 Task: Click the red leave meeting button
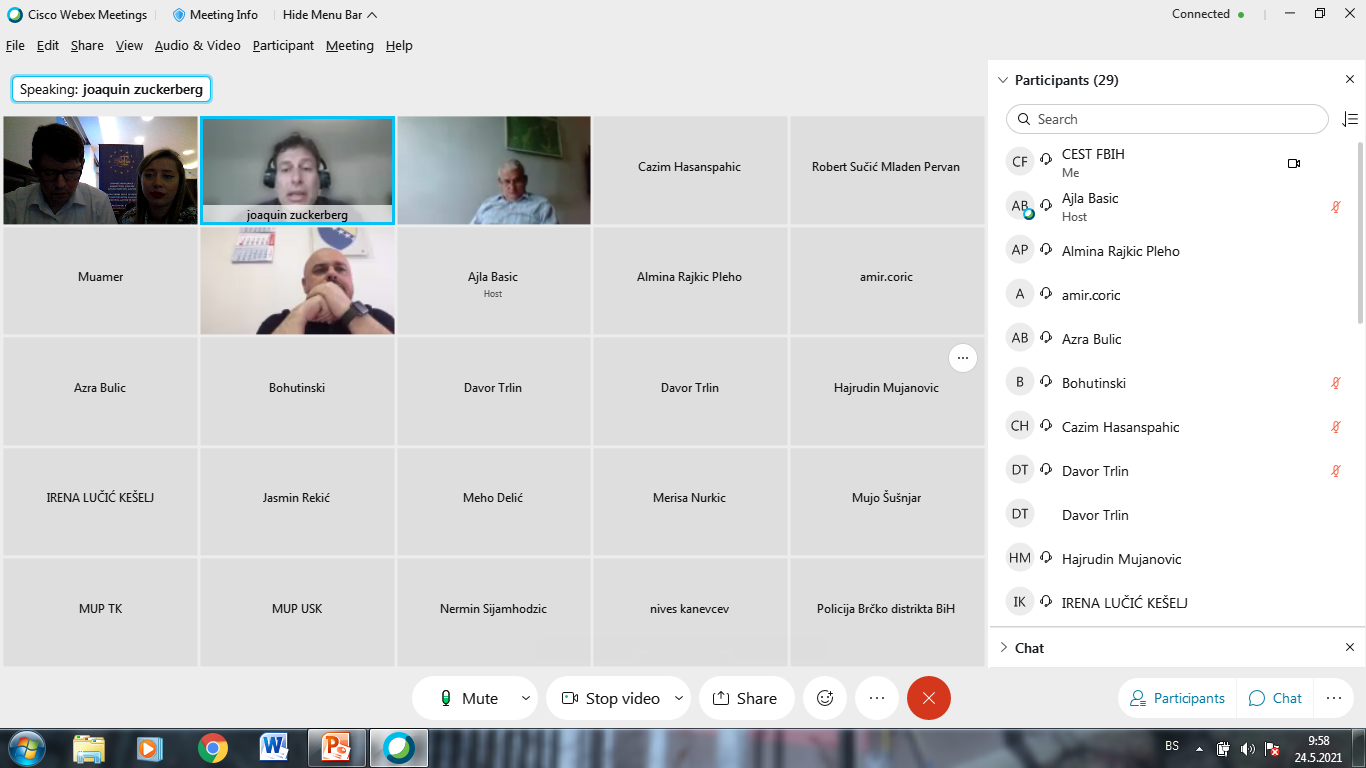point(928,698)
